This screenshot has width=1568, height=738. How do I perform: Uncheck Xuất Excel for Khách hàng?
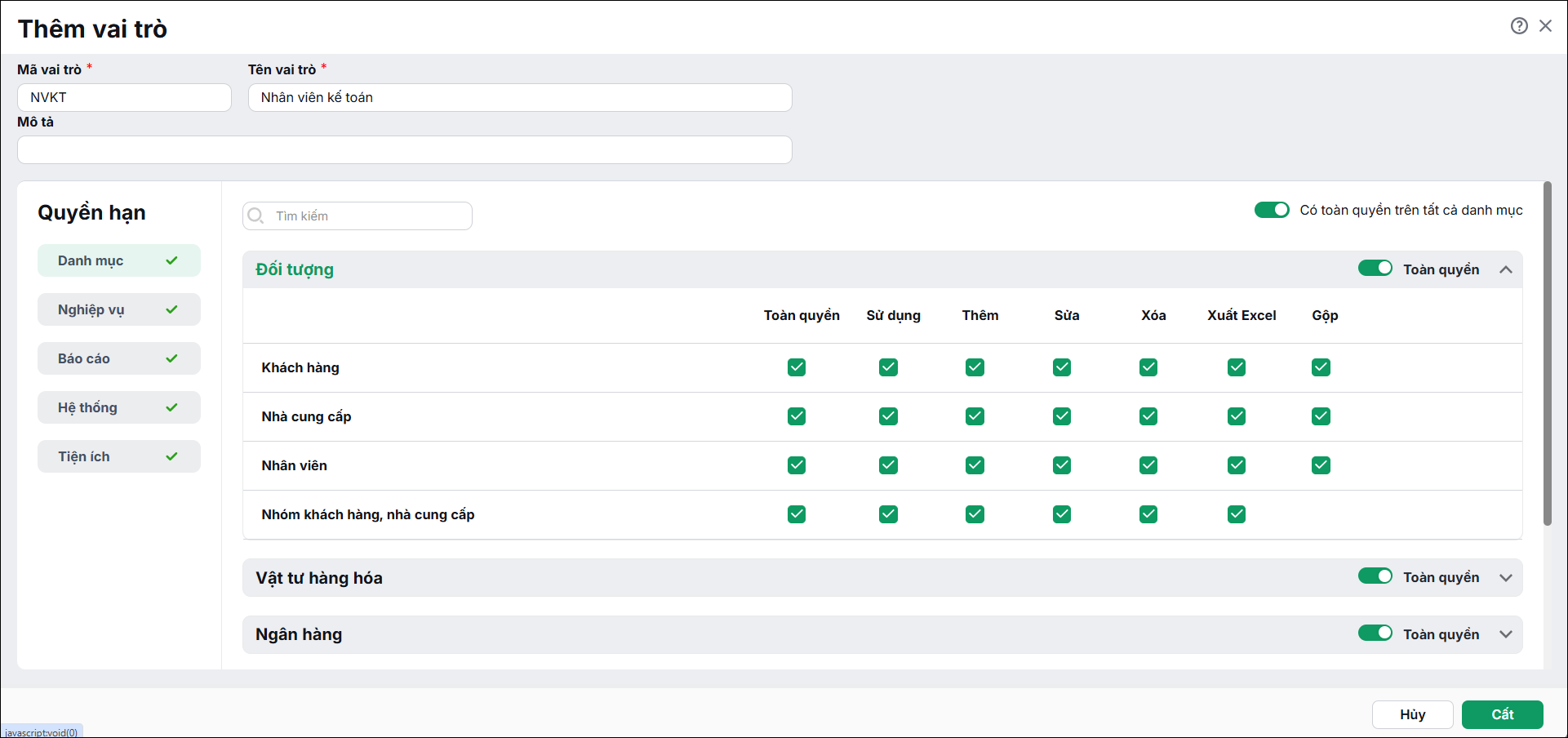pos(1237,367)
